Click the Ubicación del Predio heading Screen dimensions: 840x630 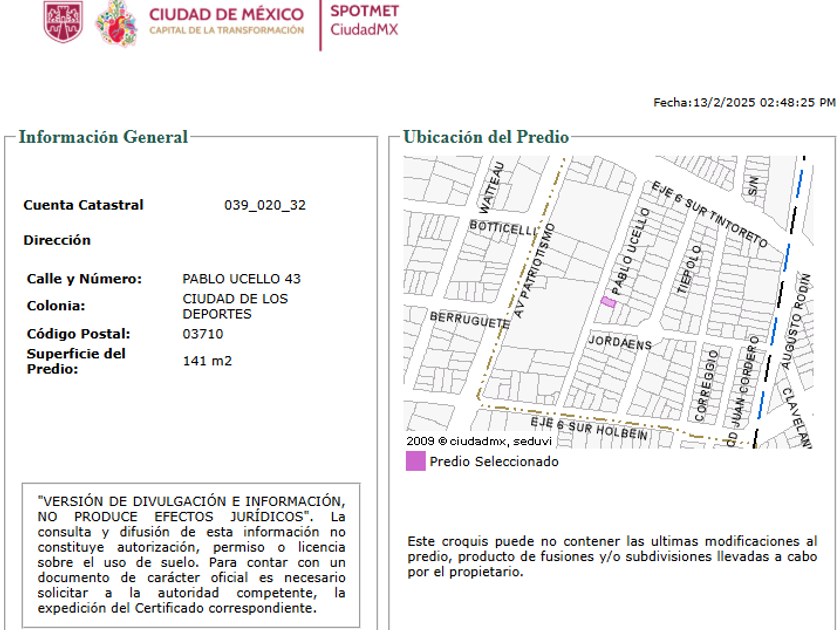pos(486,137)
